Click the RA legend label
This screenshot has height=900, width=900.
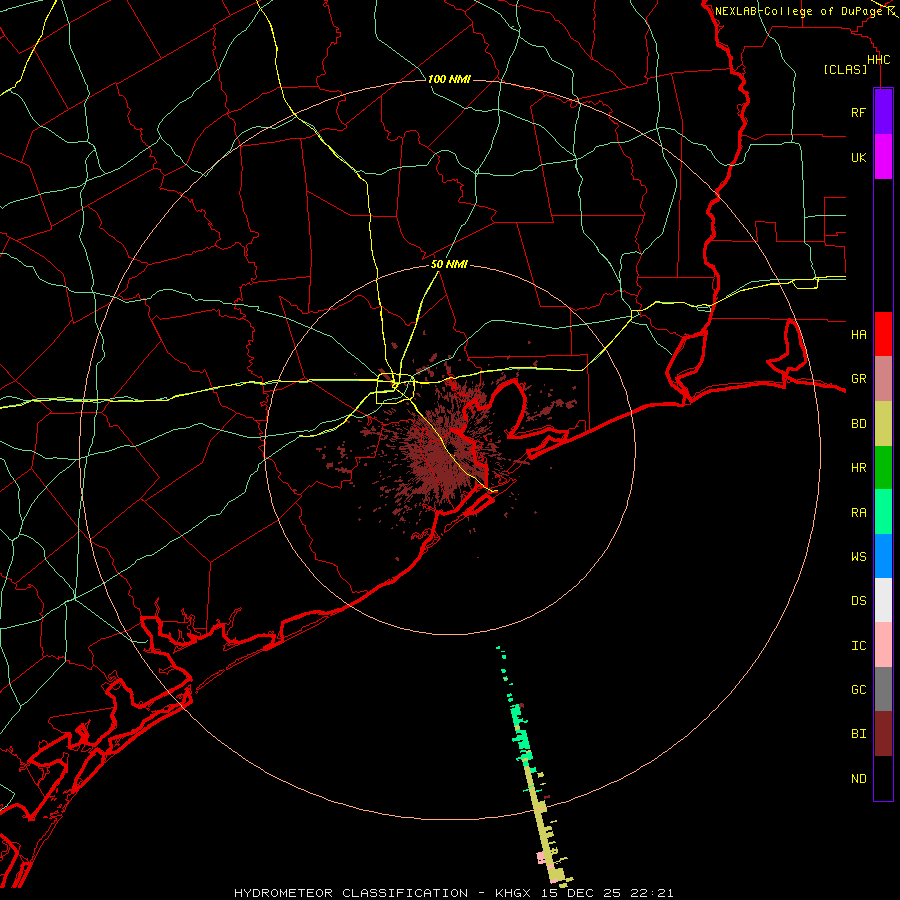[858, 513]
